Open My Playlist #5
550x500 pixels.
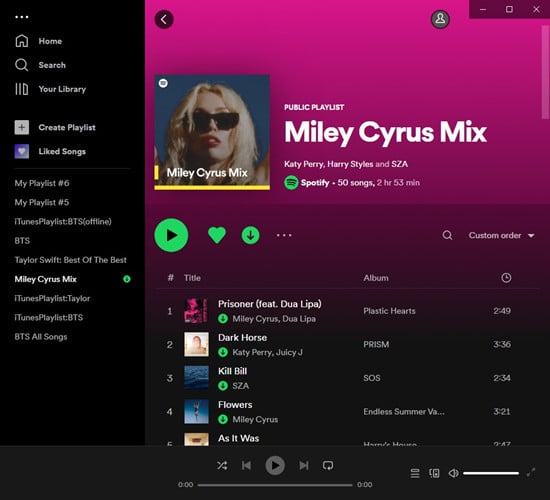pos(42,202)
